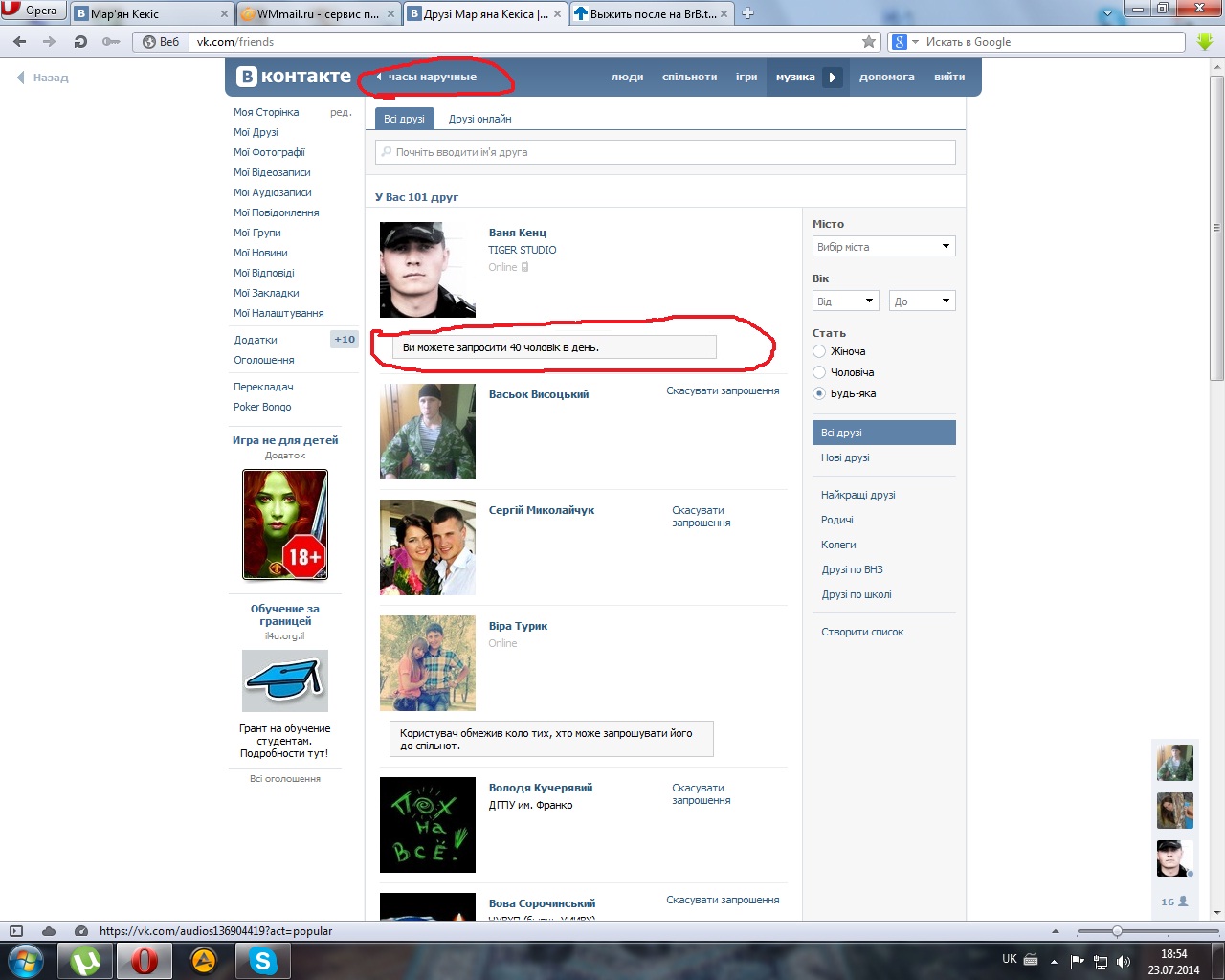Open the До age dropdown
Viewport: 1225px width, 980px height.
(923, 301)
